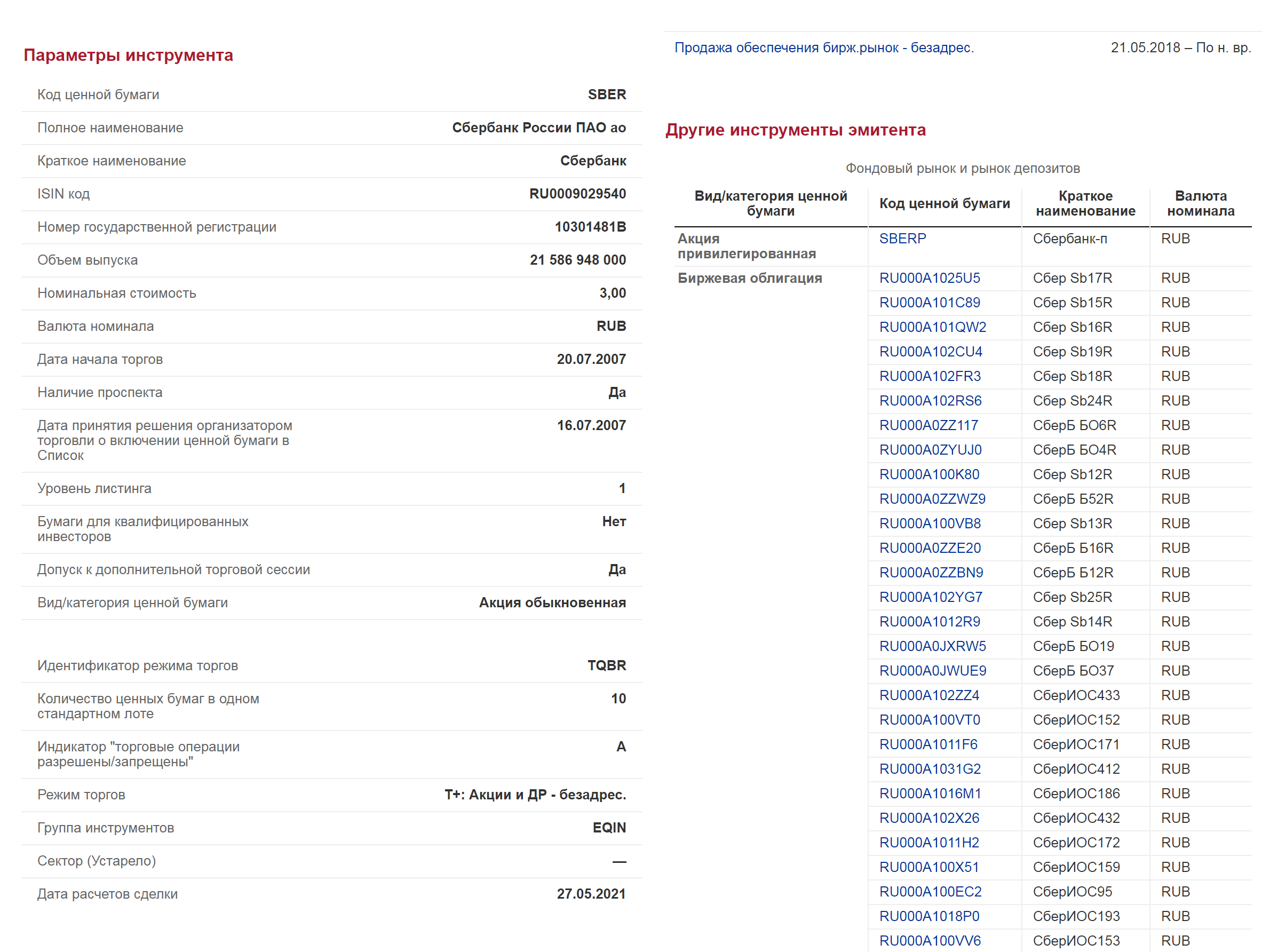1270x952 pixels.
Task: Open the RU000A100X51 bond link
Action: pos(929,867)
